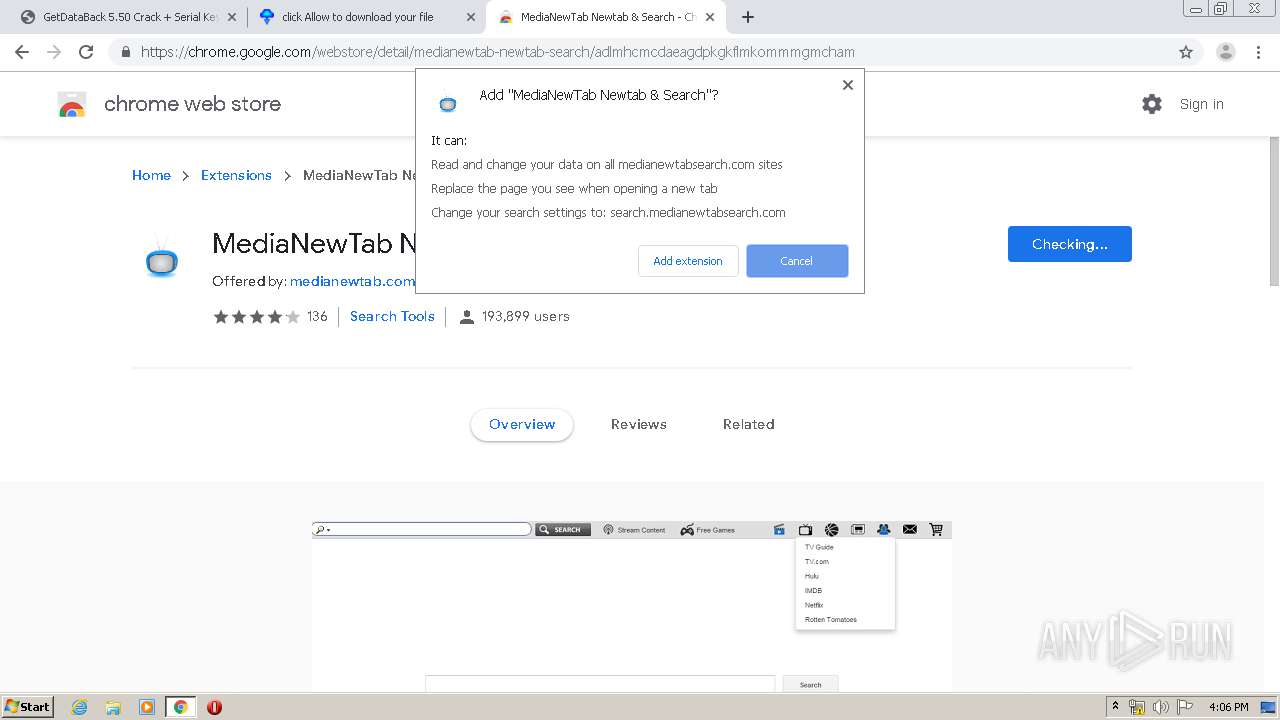Image resolution: width=1280 pixels, height=720 pixels.
Task: Switch to click Allow to download tab
Action: coord(358,17)
